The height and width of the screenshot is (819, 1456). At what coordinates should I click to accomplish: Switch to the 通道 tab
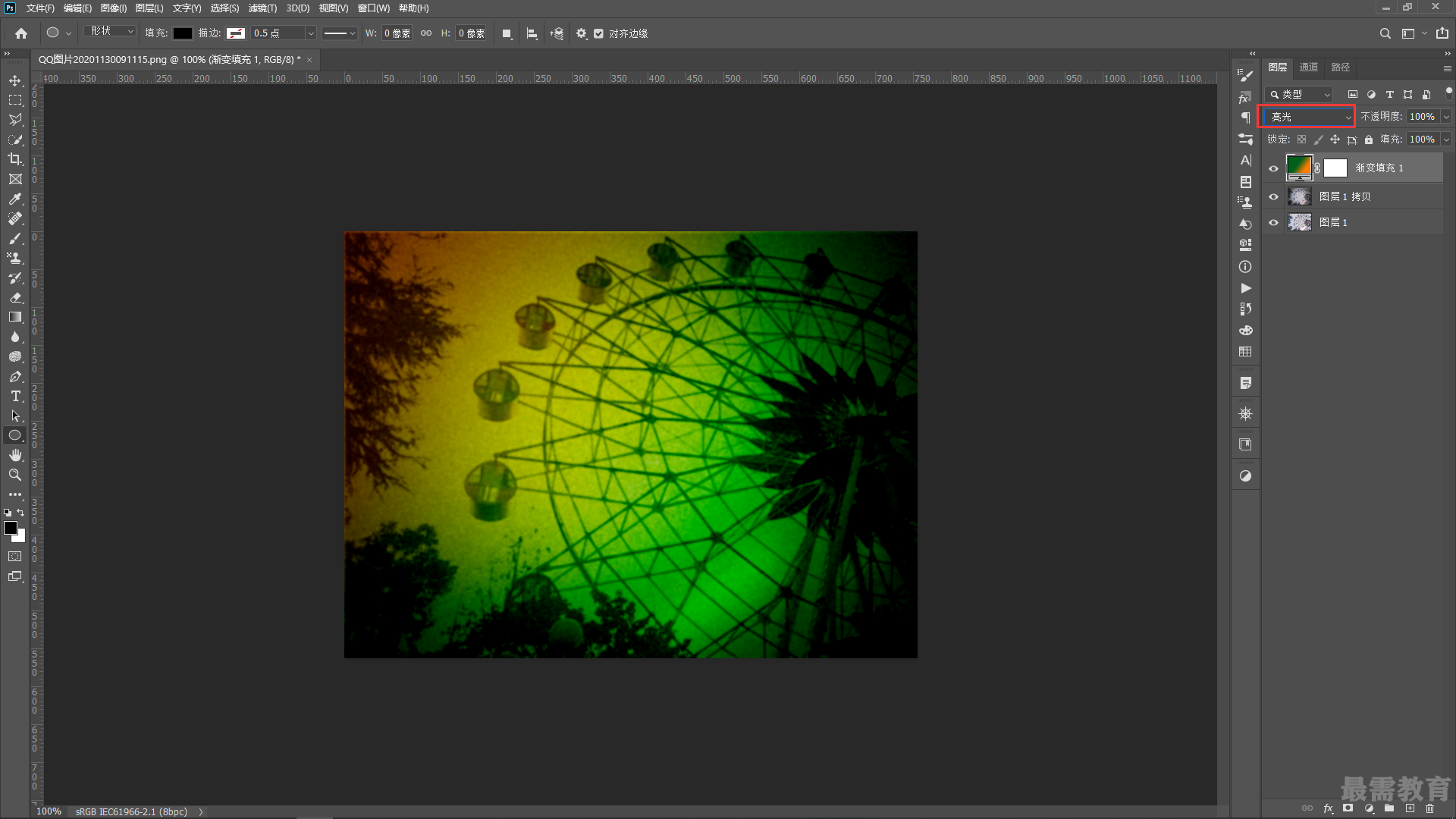(x=1309, y=67)
